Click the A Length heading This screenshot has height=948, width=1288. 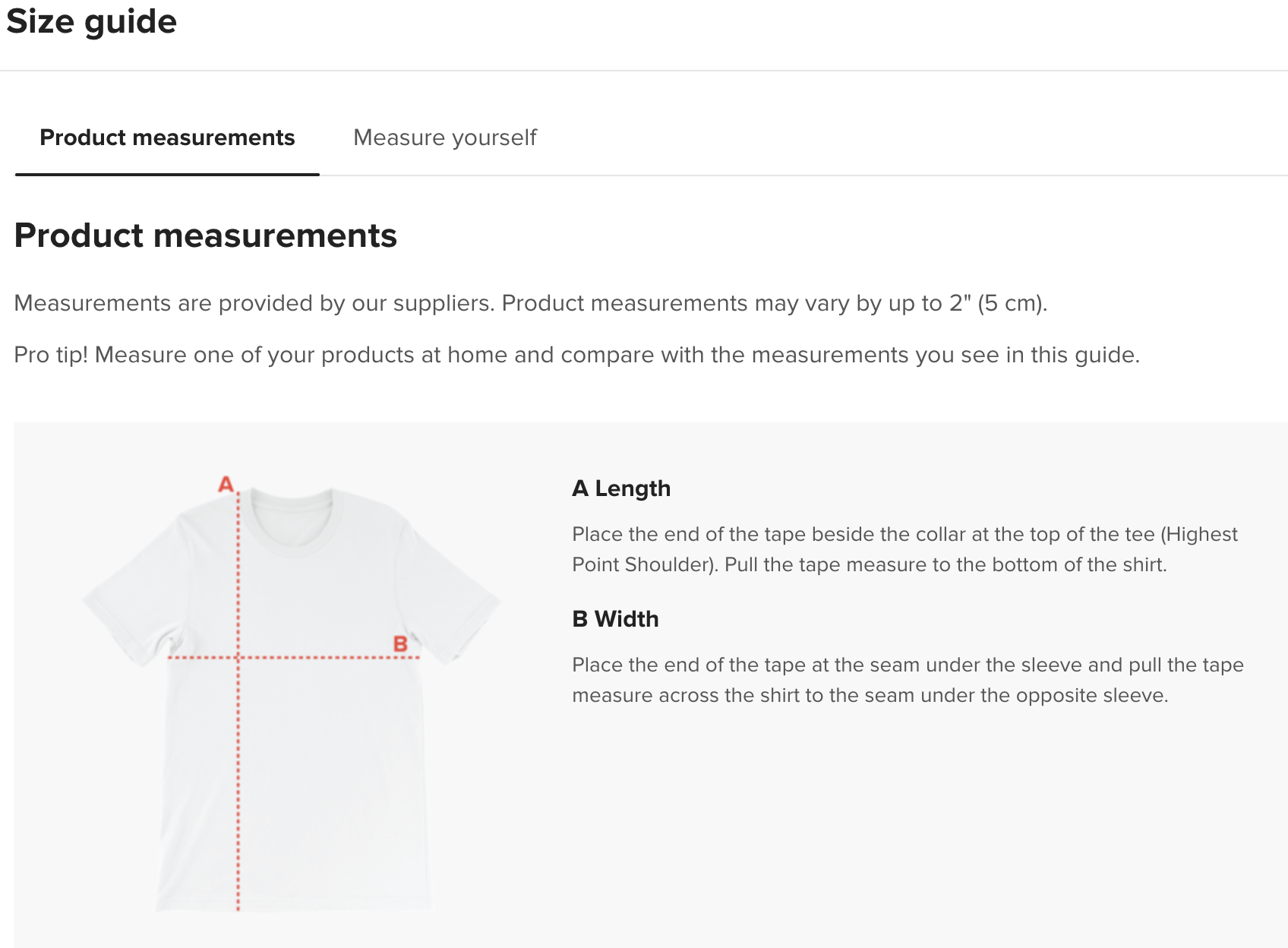[x=621, y=488]
